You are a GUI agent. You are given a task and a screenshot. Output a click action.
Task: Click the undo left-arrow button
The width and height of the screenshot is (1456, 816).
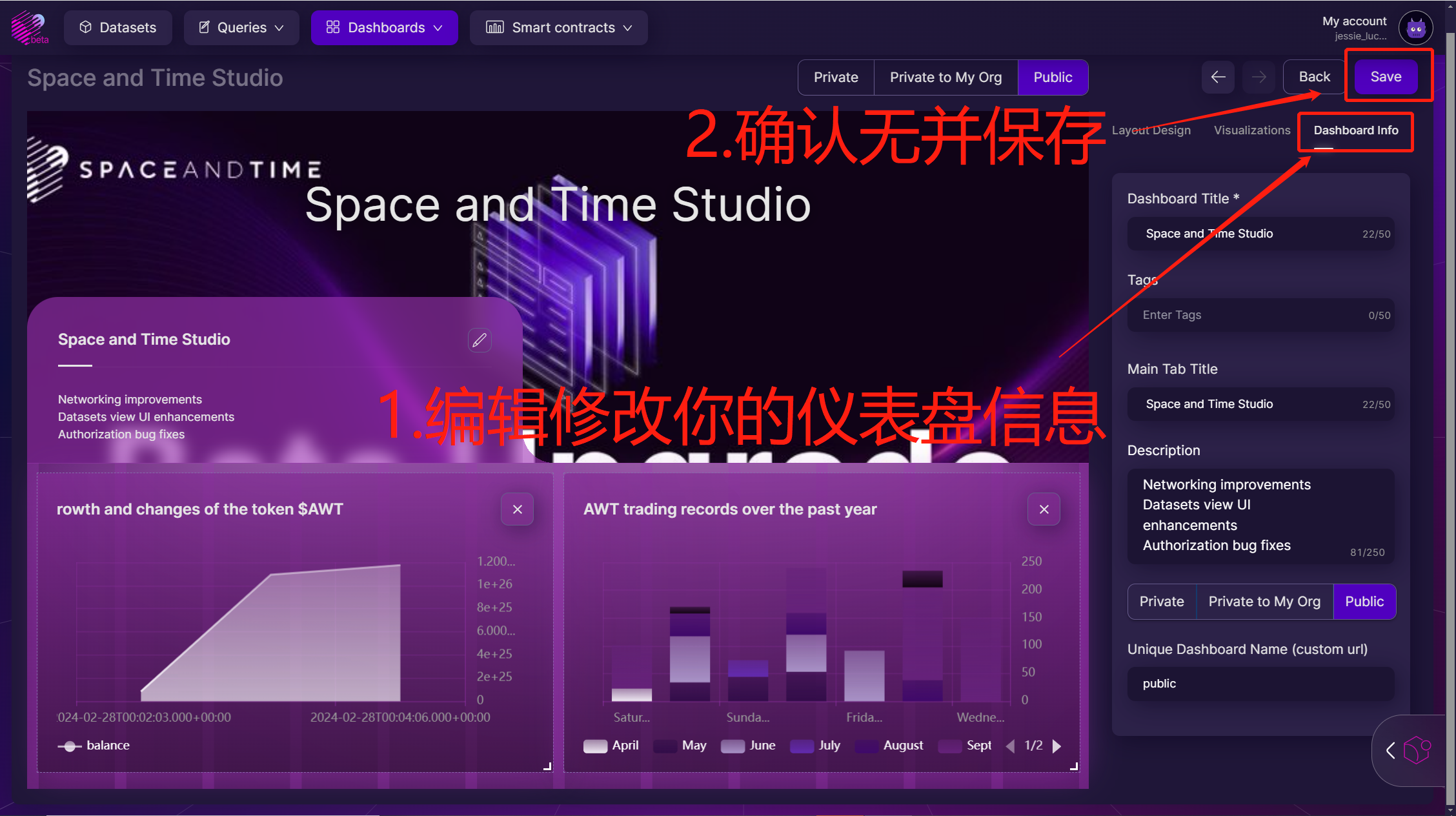point(1218,77)
